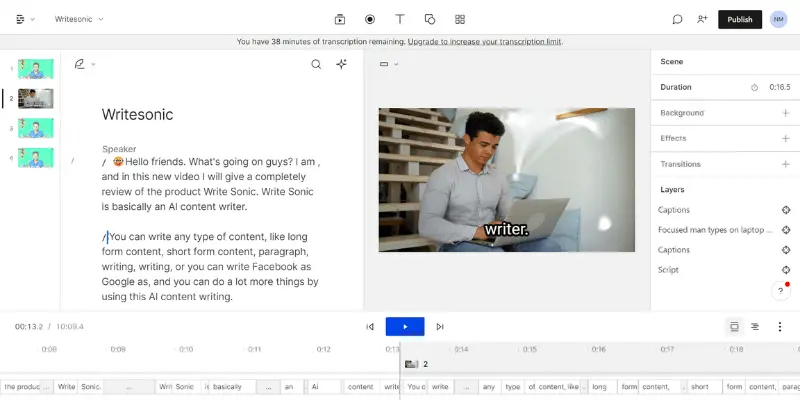Add Effects with plus icon
Image resolution: width=800 pixels, height=400 pixels.
[786, 138]
